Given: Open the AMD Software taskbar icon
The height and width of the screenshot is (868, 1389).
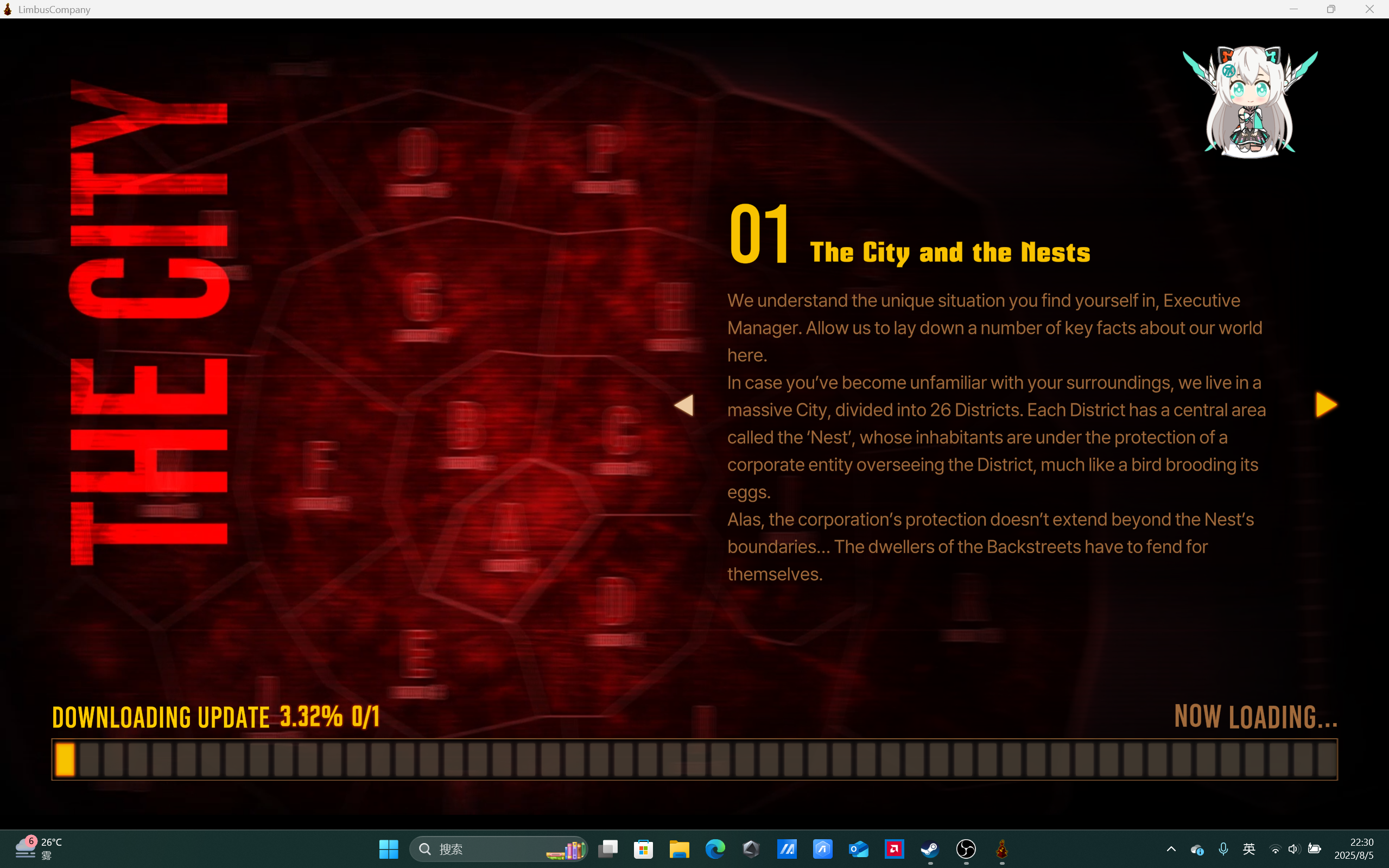Looking at the screenshot, I should click(x=894, y=849).
